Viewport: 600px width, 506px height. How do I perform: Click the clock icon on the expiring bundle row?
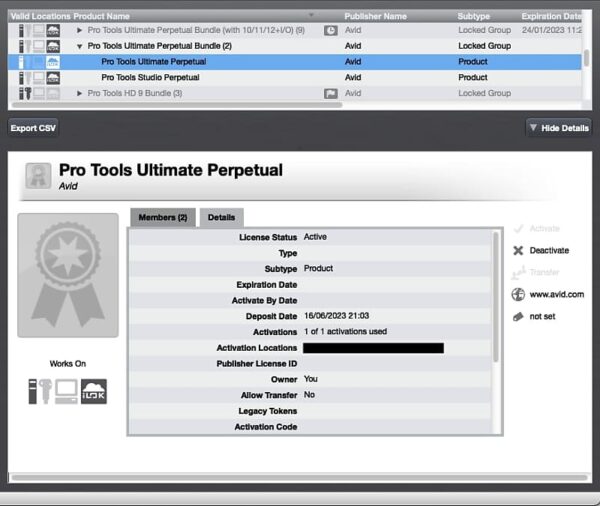coord(331,31)
